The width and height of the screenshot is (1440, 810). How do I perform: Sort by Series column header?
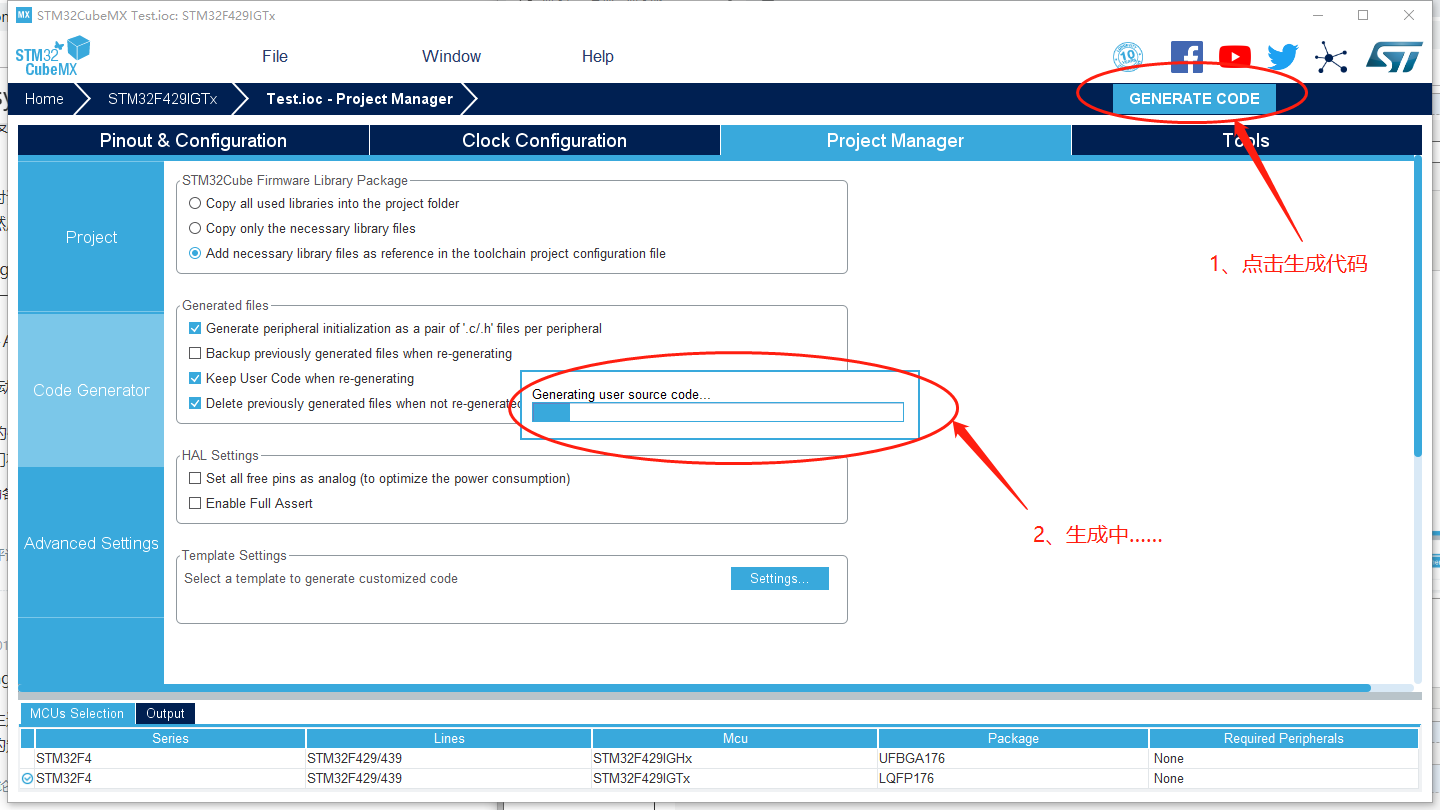tap(170, 738)
